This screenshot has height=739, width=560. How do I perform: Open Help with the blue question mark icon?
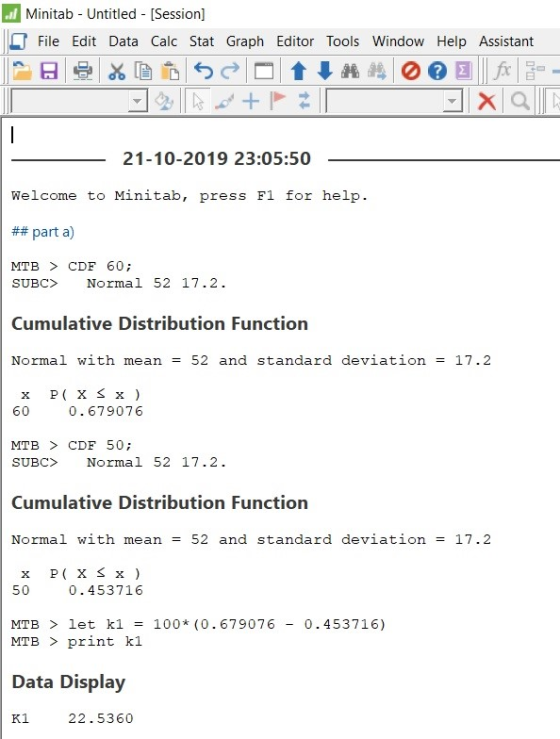pyautogui.click(x=437, y=71)
